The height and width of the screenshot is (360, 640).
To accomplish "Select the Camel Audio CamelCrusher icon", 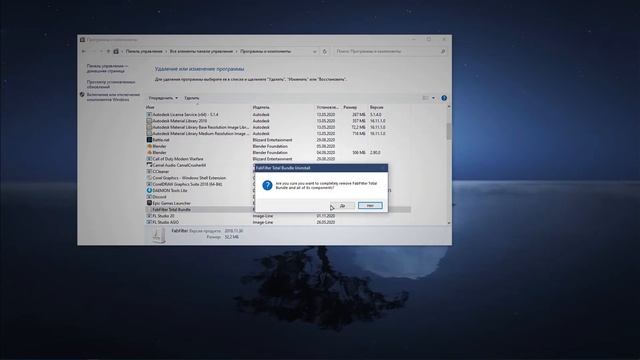I will tap(149, 165).
